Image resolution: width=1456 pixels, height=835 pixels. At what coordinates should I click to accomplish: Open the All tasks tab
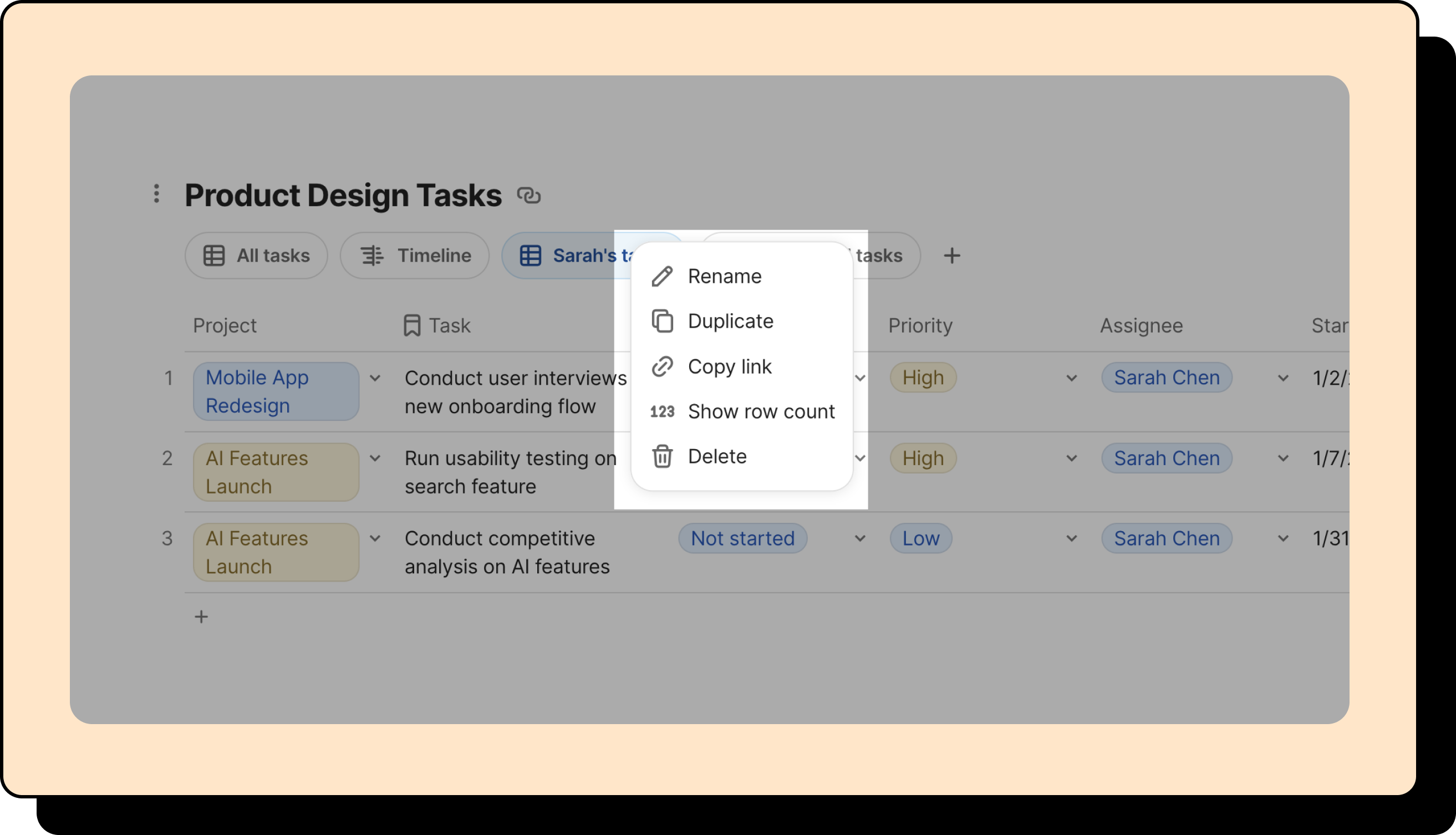click(x=256, y=256)
